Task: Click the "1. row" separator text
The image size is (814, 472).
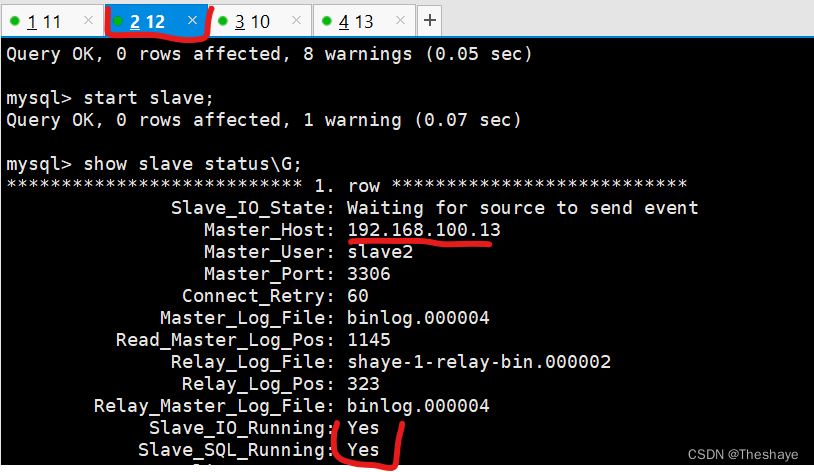Action: [347, 185]
